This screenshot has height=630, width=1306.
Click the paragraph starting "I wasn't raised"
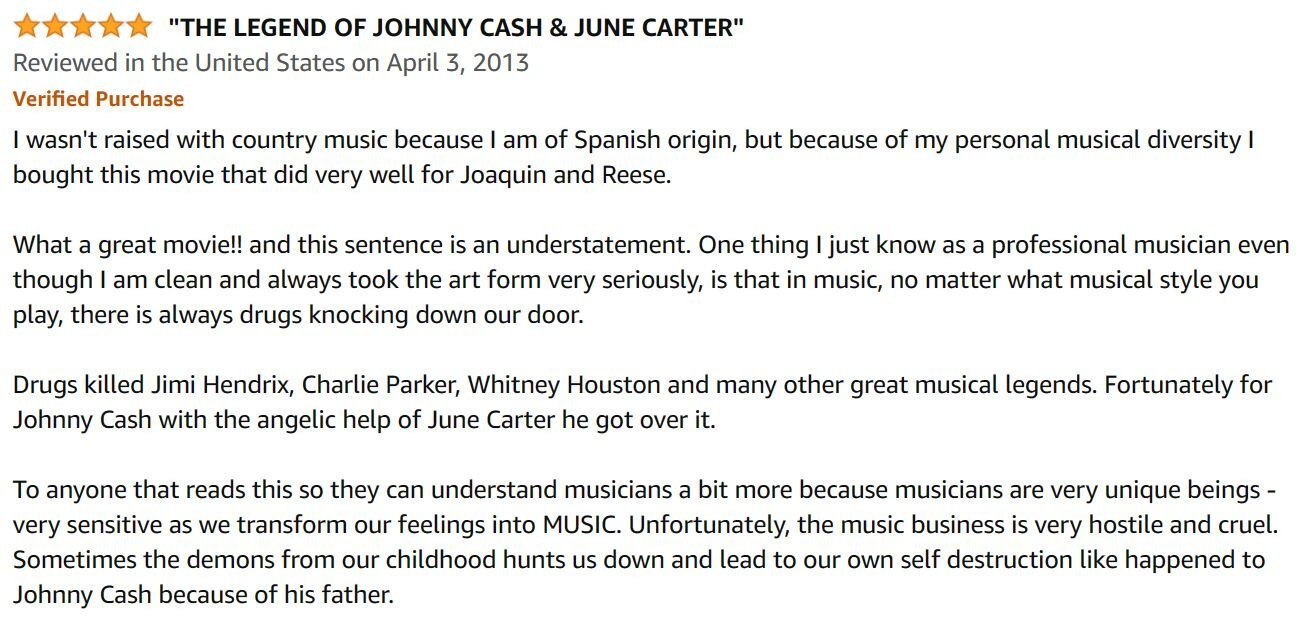(x=633, y=156)
